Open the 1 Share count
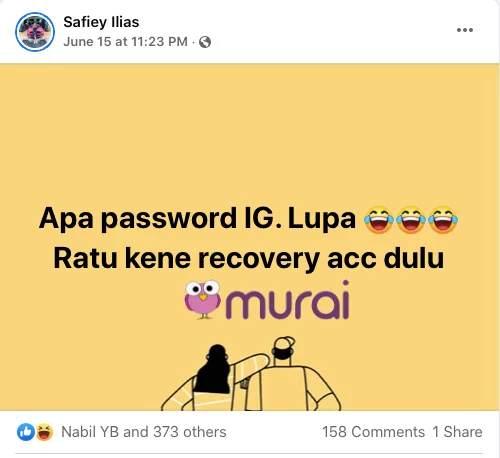Viewport: 500px width, 458px height. click(457, 432)
